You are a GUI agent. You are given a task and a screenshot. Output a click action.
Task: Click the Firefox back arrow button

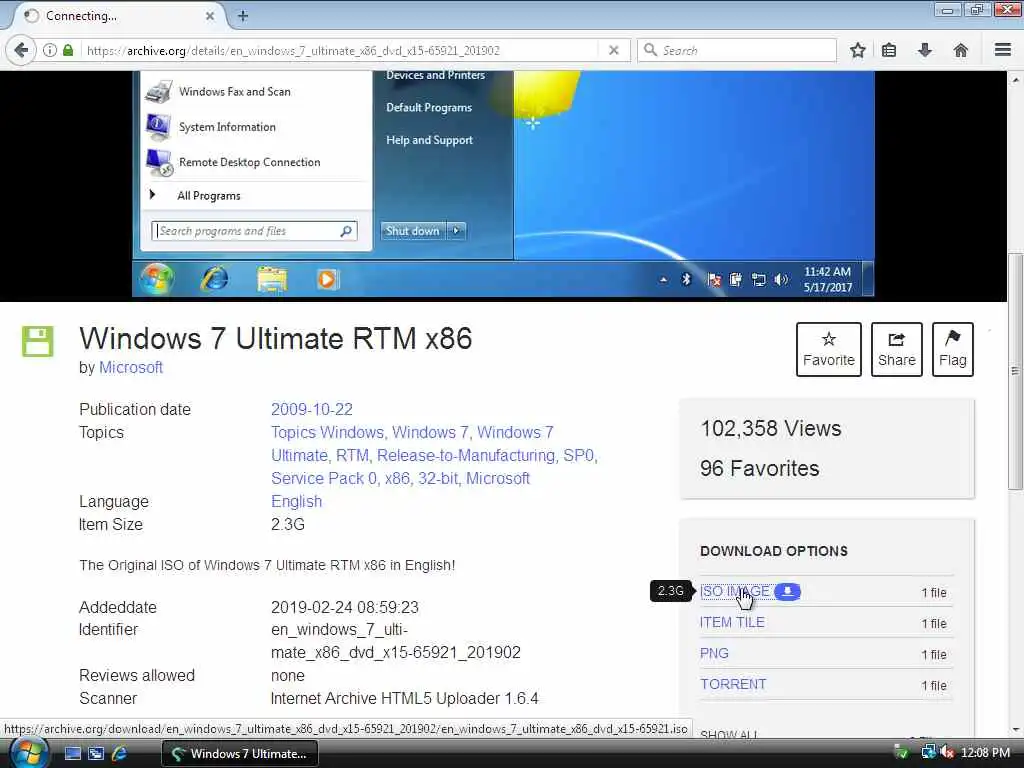pos(21,50)
